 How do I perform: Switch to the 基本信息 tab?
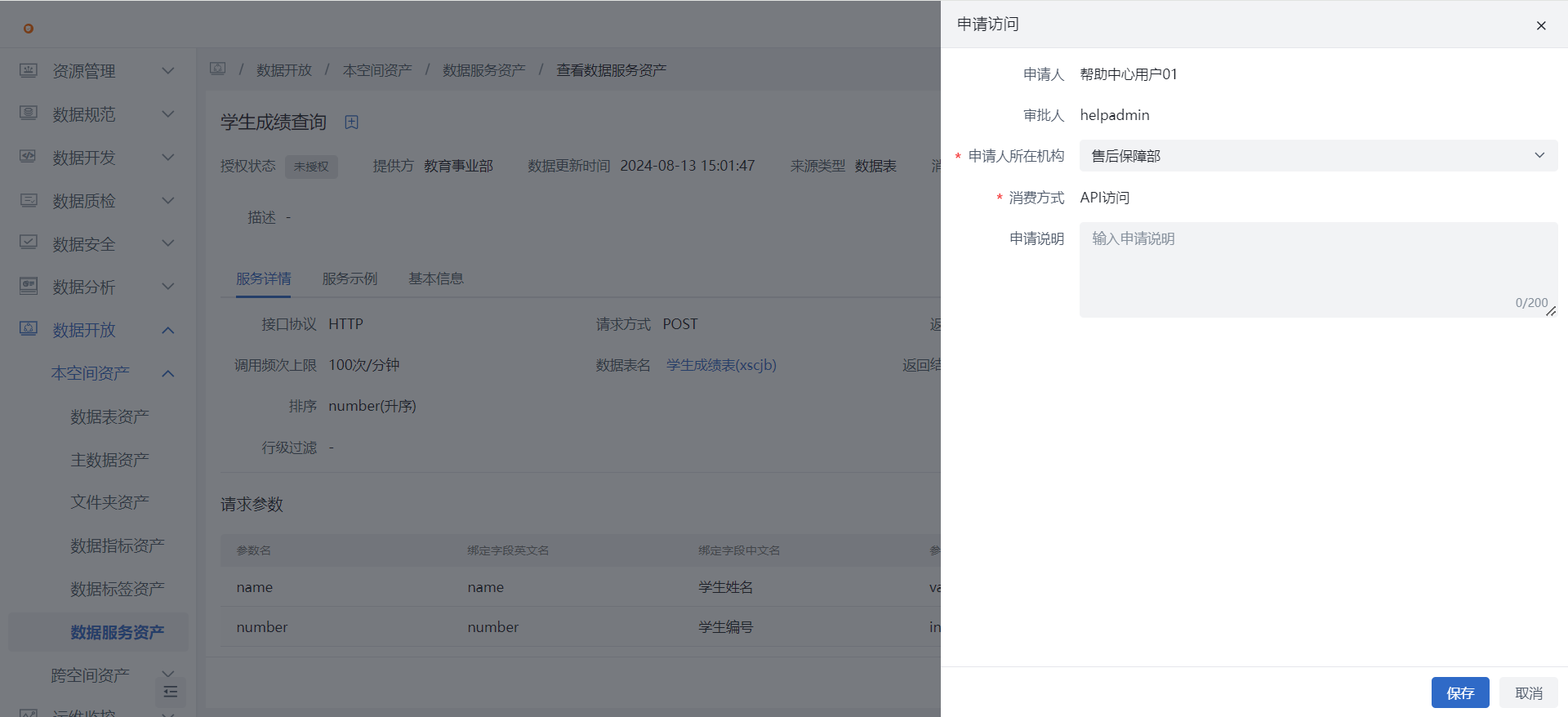click(x=436, y=278)
